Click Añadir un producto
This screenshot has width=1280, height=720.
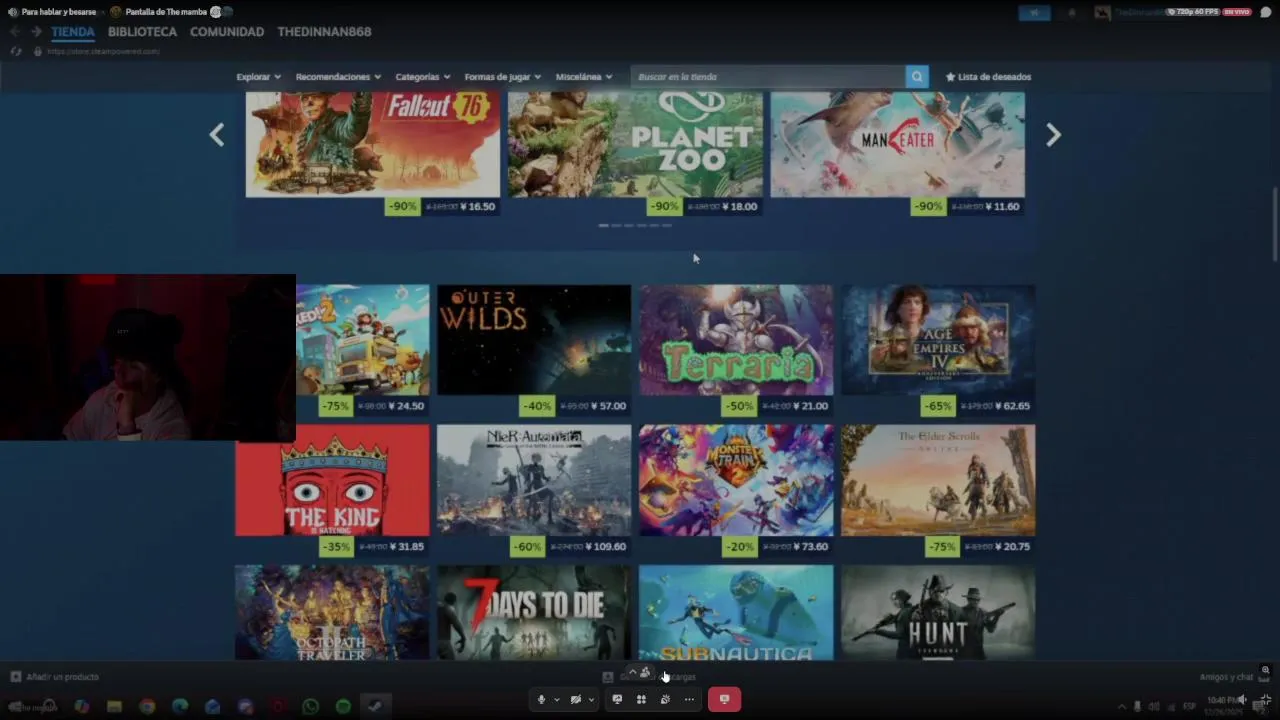[x=55, y=677]
